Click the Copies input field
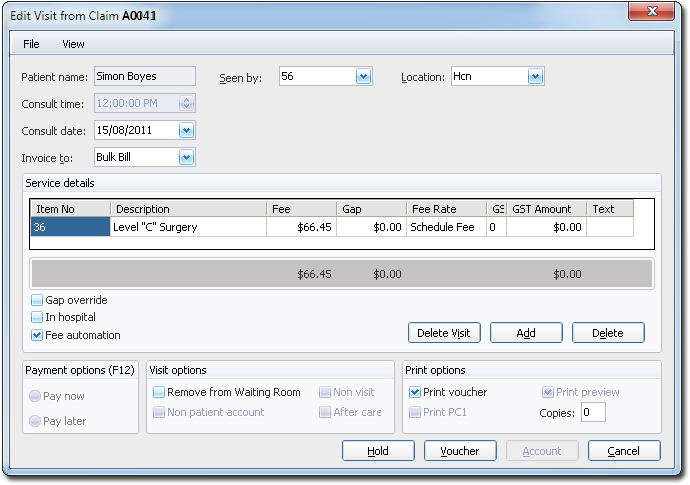 592,412
